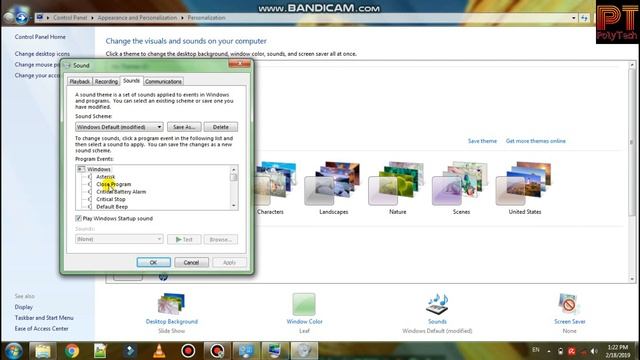Click the second red record icon on taskbar
The height and width of the screenshot is (360, 640).
pyautogui.click(x=217, y=351)
